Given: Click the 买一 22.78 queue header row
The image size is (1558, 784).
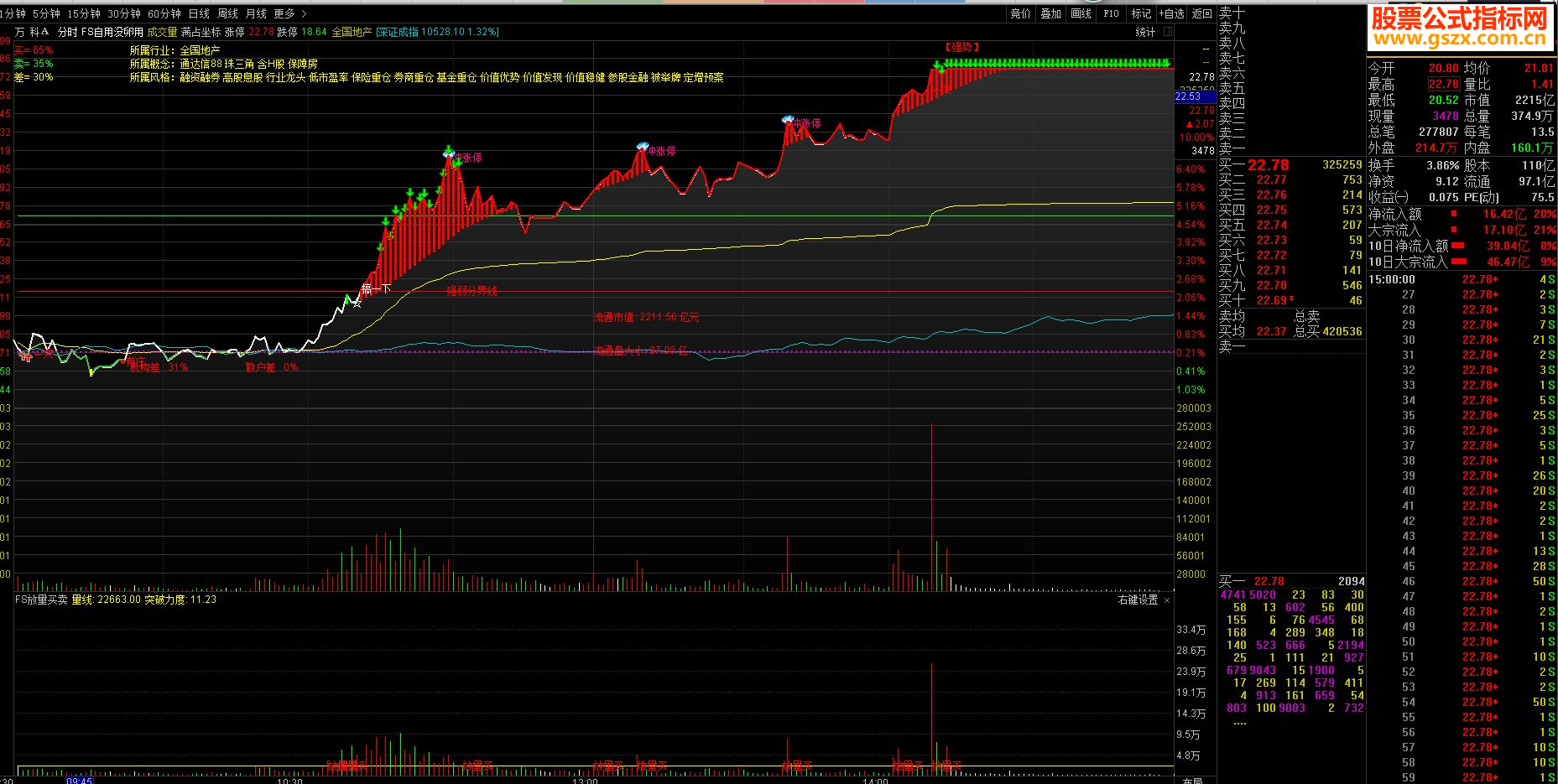Looking at the screenshot, I should coord(1292,581).
